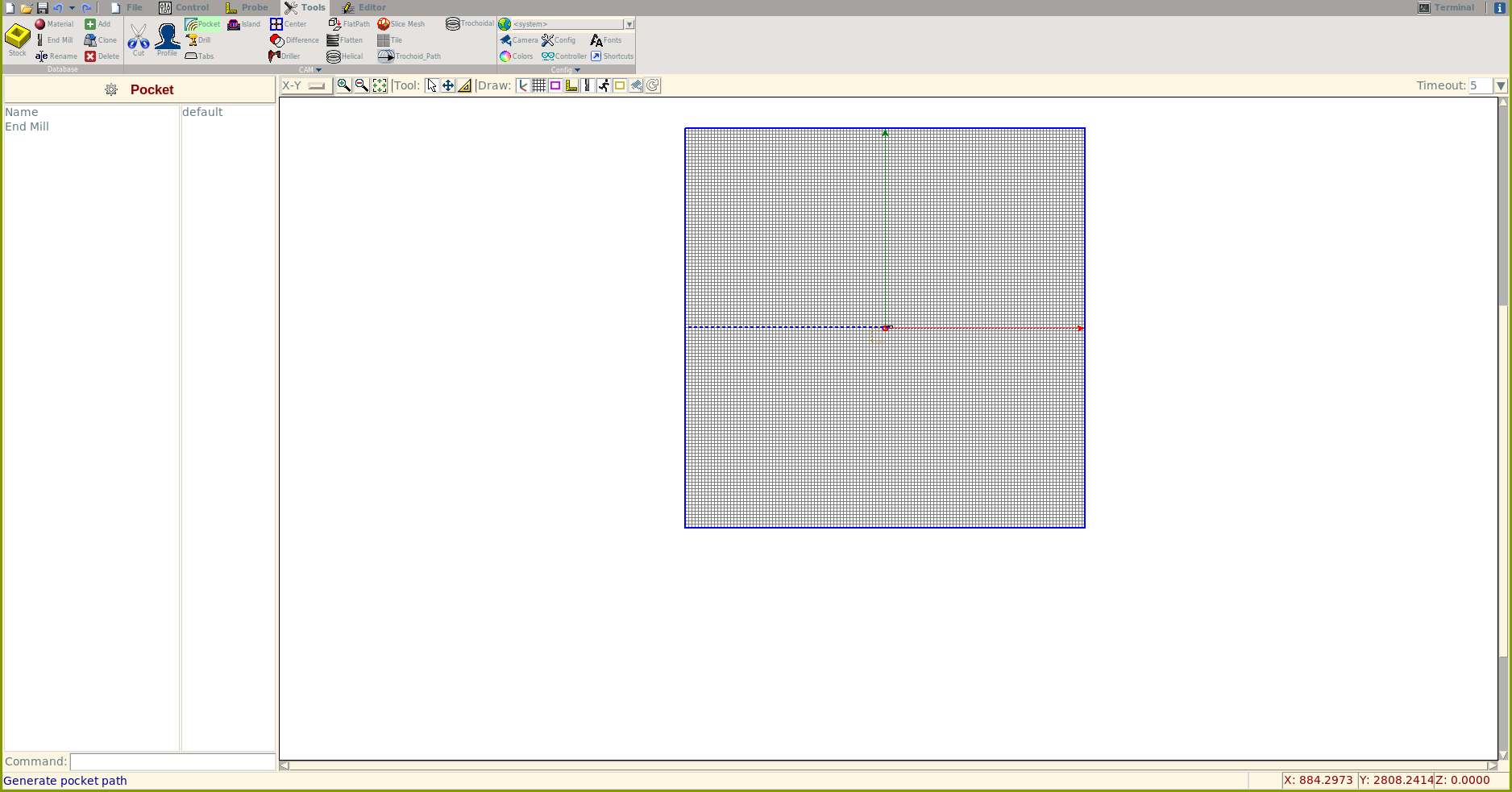The image size is (1512, 792).
Task: Select the Profile tool
Action: point(167,40)
